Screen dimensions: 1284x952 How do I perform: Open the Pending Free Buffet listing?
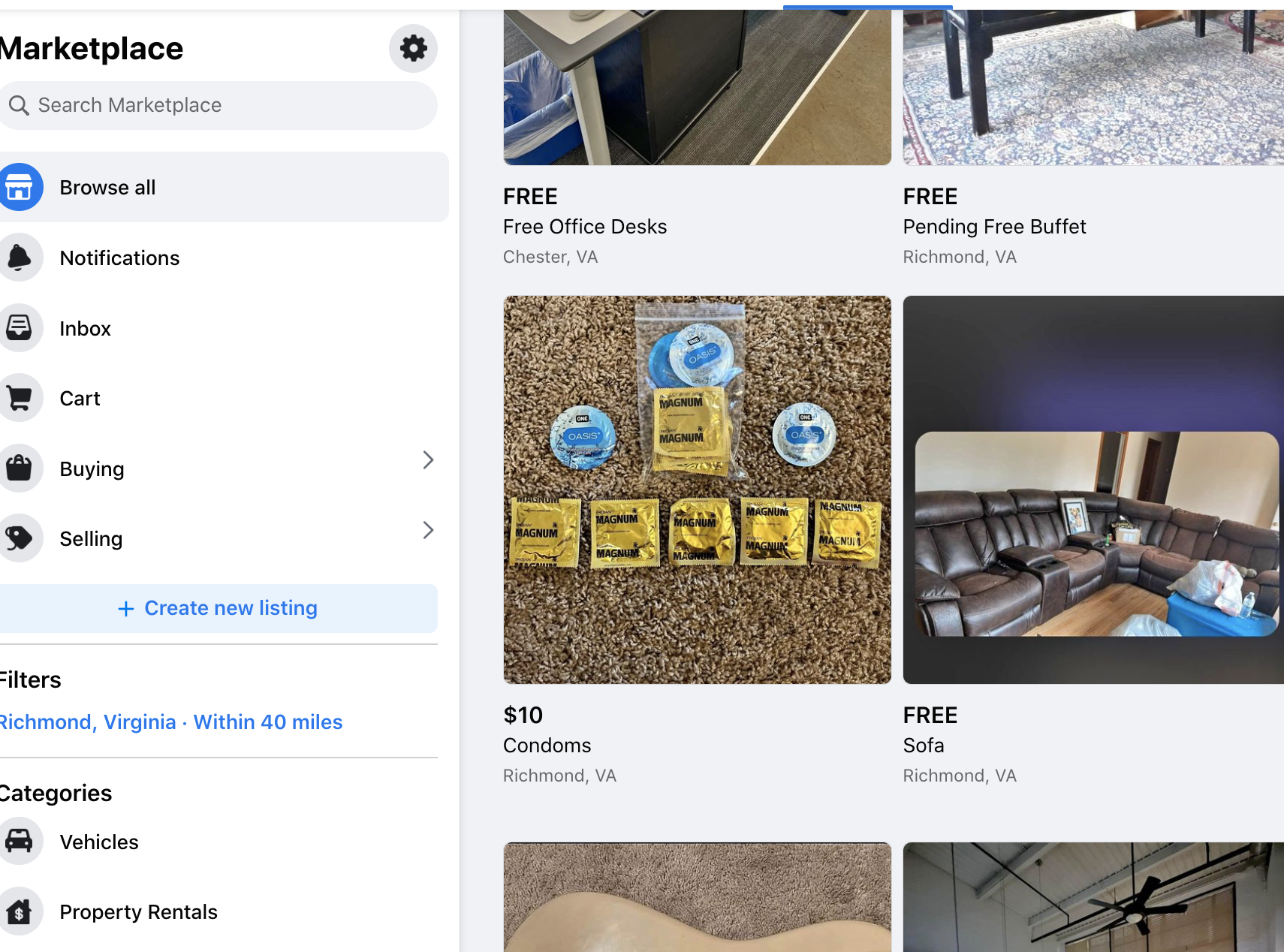994,227
